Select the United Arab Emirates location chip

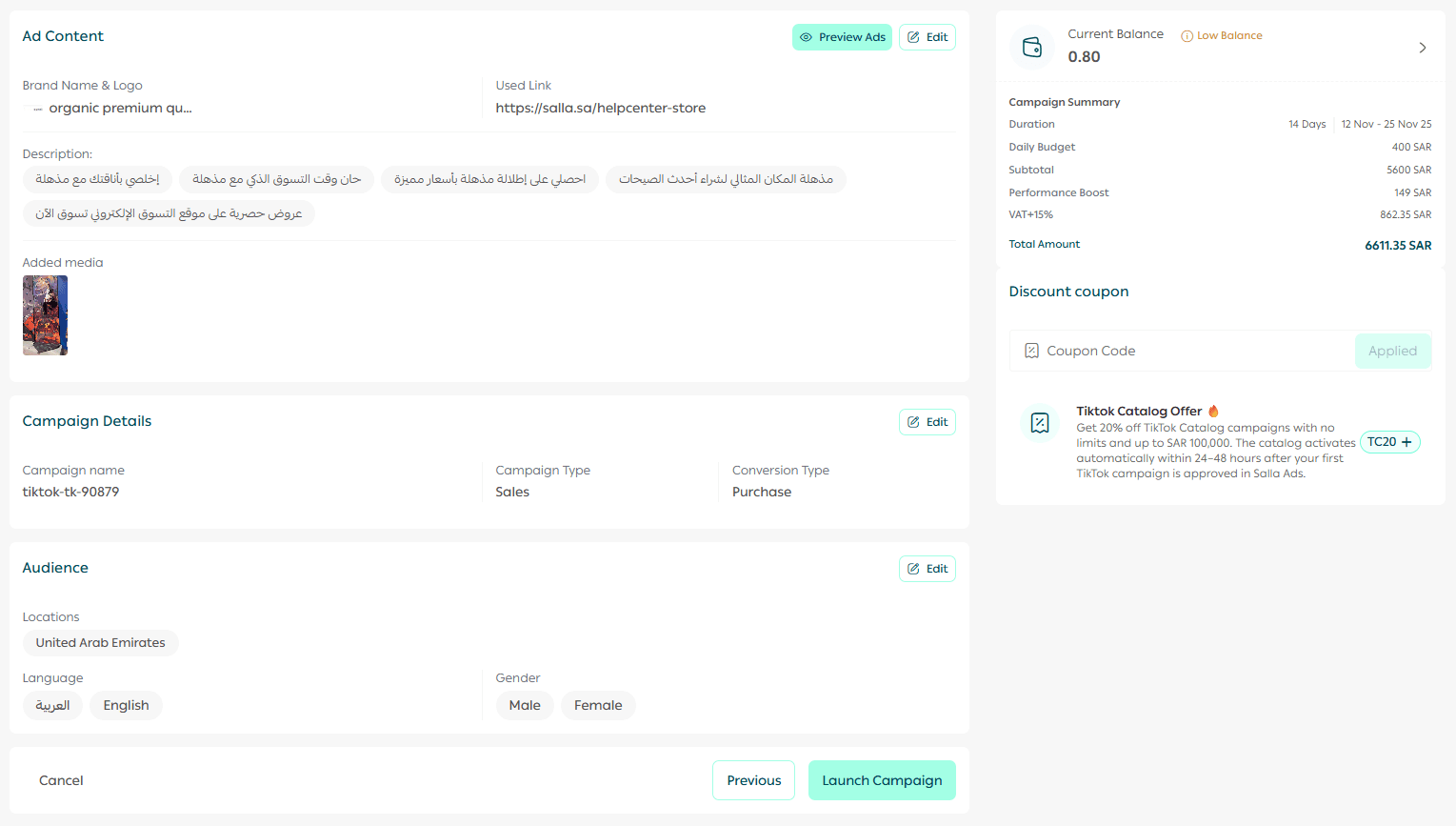(x=100, y=643)
